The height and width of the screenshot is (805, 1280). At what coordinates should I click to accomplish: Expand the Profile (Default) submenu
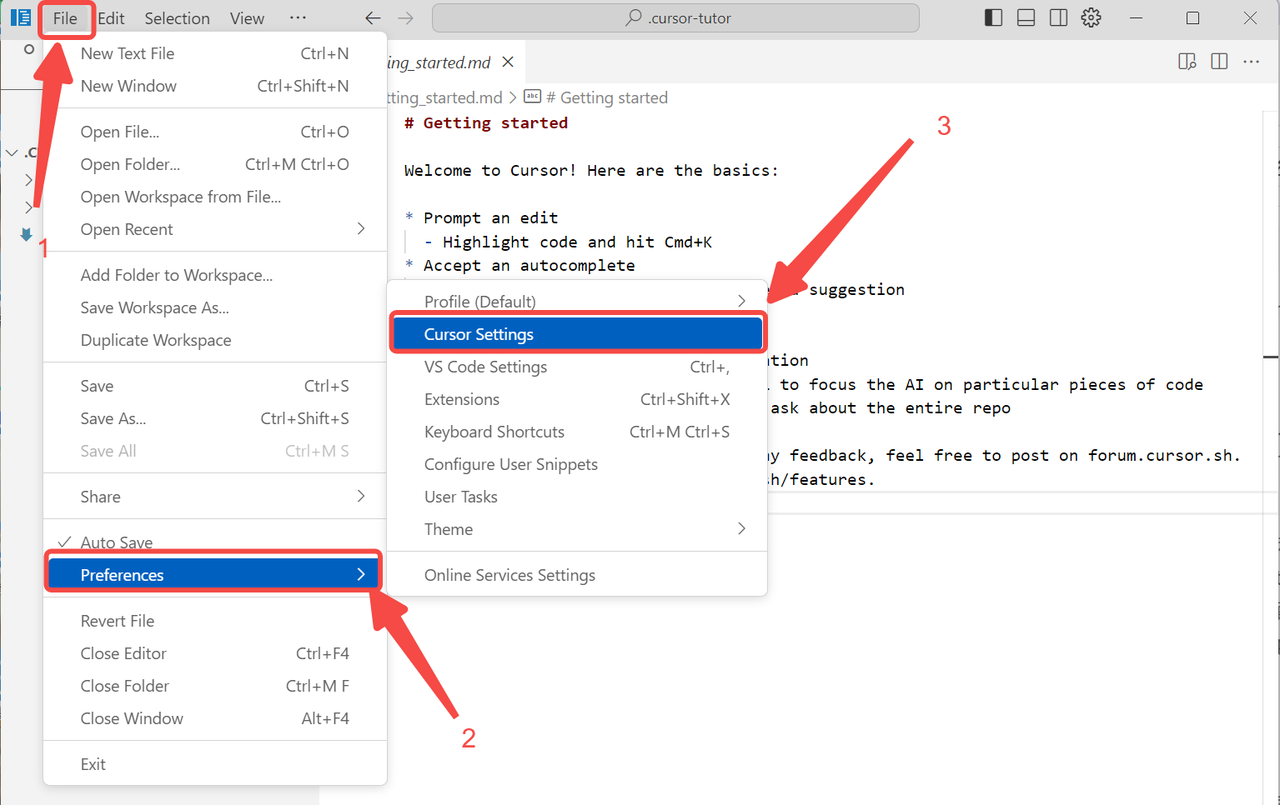coord(577,302)
